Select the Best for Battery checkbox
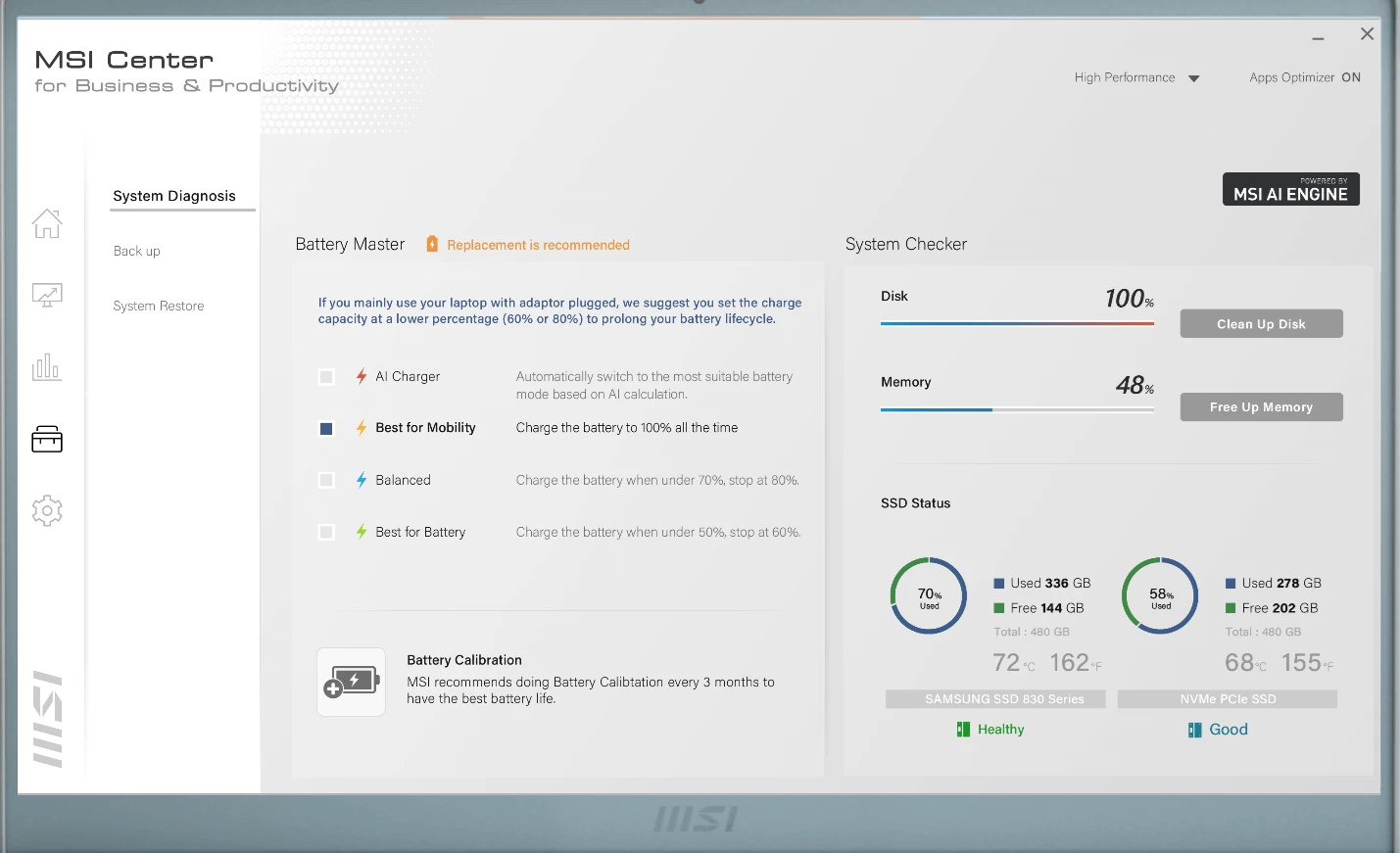 pyautogui.click(x=327, y=533)
